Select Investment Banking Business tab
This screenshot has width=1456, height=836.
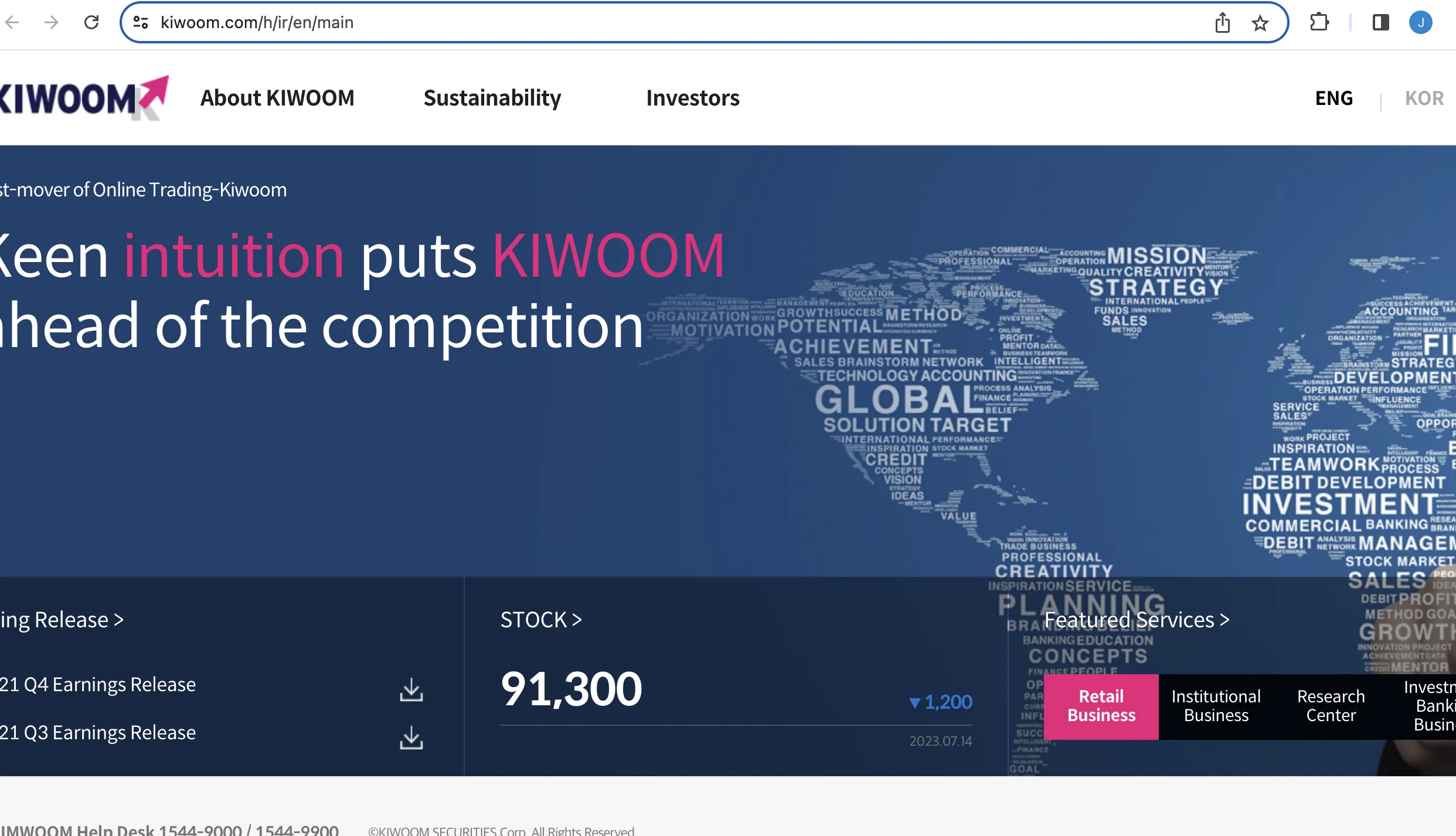coord(1423,706)
